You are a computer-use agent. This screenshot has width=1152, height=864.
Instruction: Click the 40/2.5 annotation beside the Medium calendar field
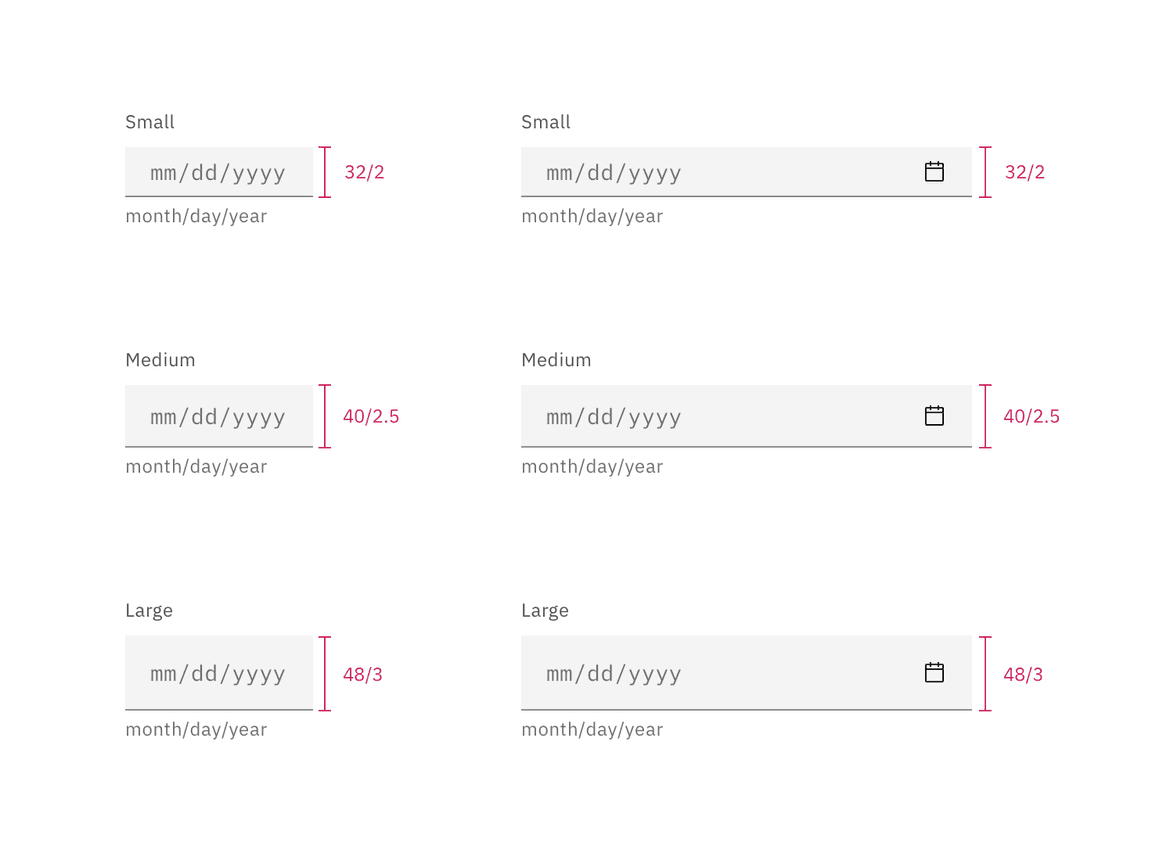click(1031, 416)
